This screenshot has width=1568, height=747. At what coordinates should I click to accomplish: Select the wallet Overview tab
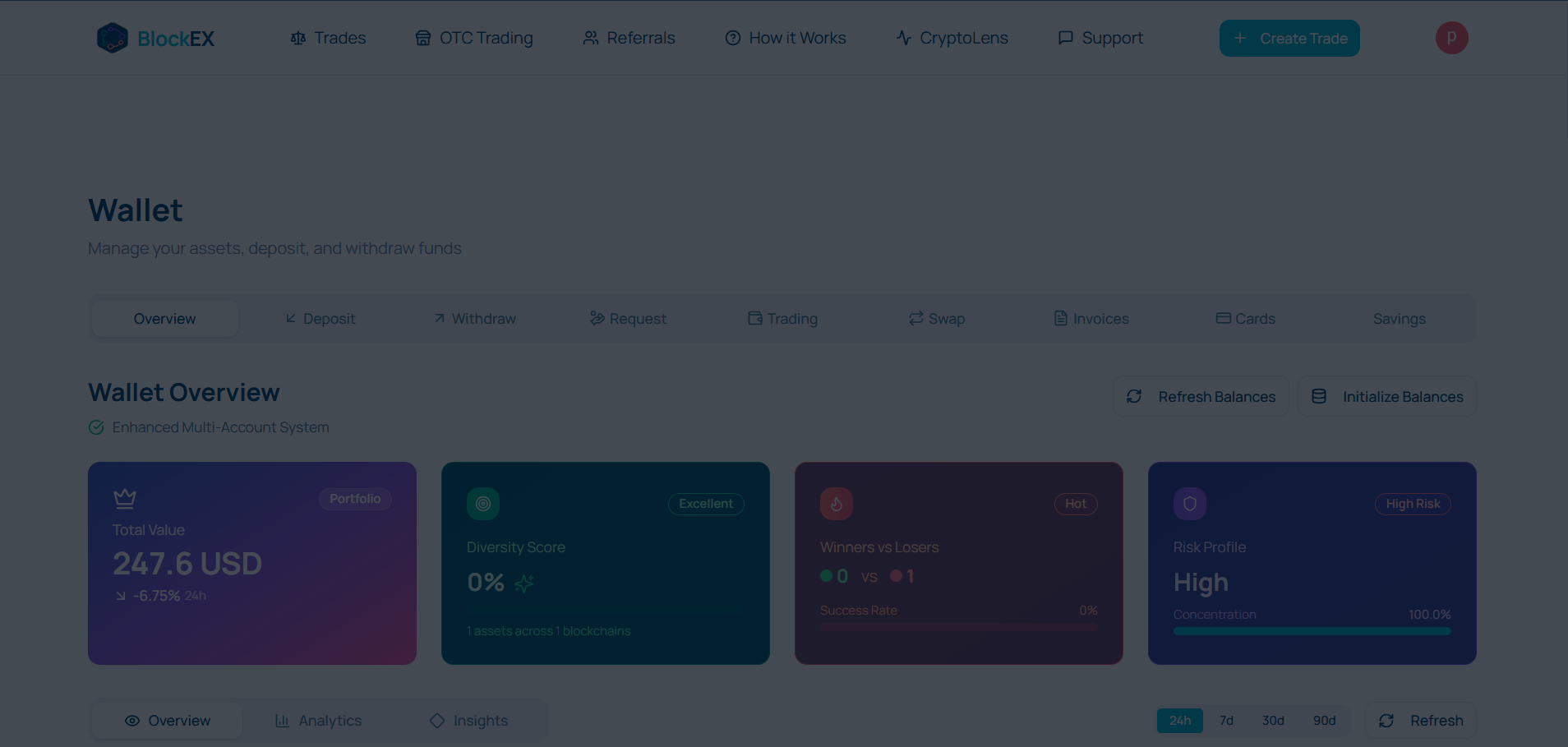pyautogui.click(x=165, y=319)
